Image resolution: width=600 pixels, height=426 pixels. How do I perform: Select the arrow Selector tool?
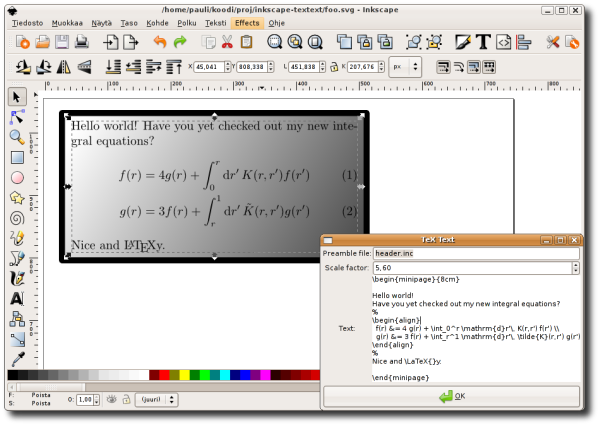click(x=17, y=97)
